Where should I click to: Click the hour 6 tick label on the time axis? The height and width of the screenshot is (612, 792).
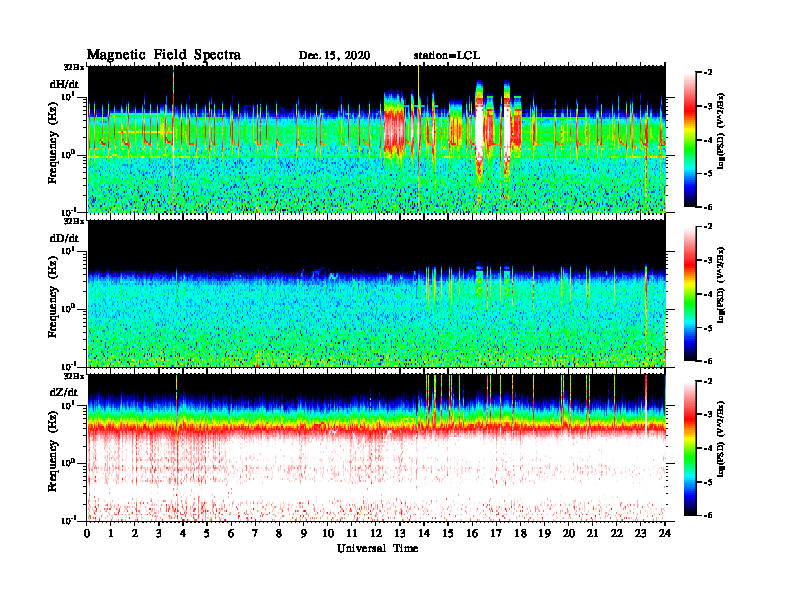231,534
